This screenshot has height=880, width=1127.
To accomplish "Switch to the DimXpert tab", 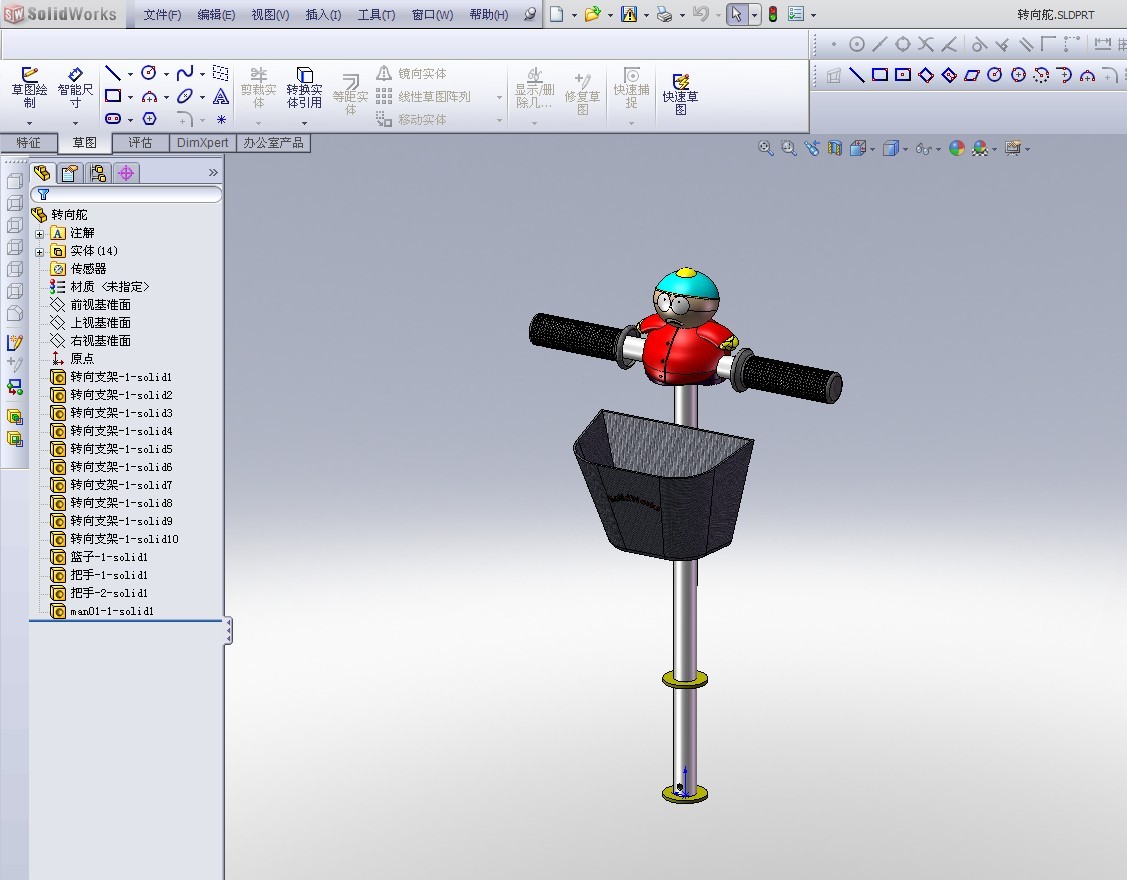I will [x=203, y=142].
